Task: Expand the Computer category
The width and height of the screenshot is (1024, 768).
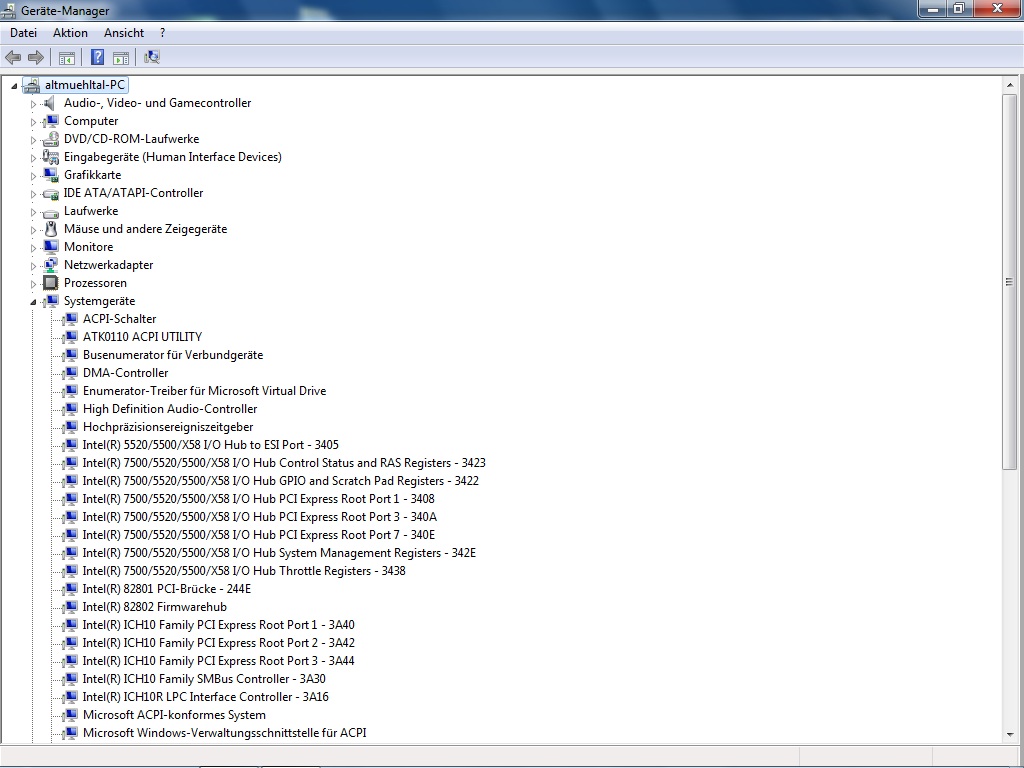Action: point(33,122)
